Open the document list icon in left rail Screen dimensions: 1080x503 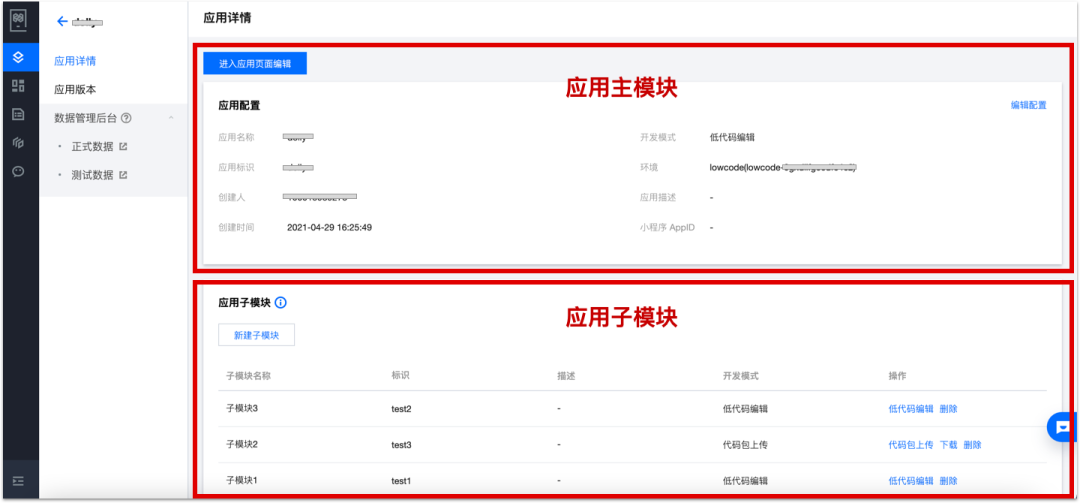18,114
